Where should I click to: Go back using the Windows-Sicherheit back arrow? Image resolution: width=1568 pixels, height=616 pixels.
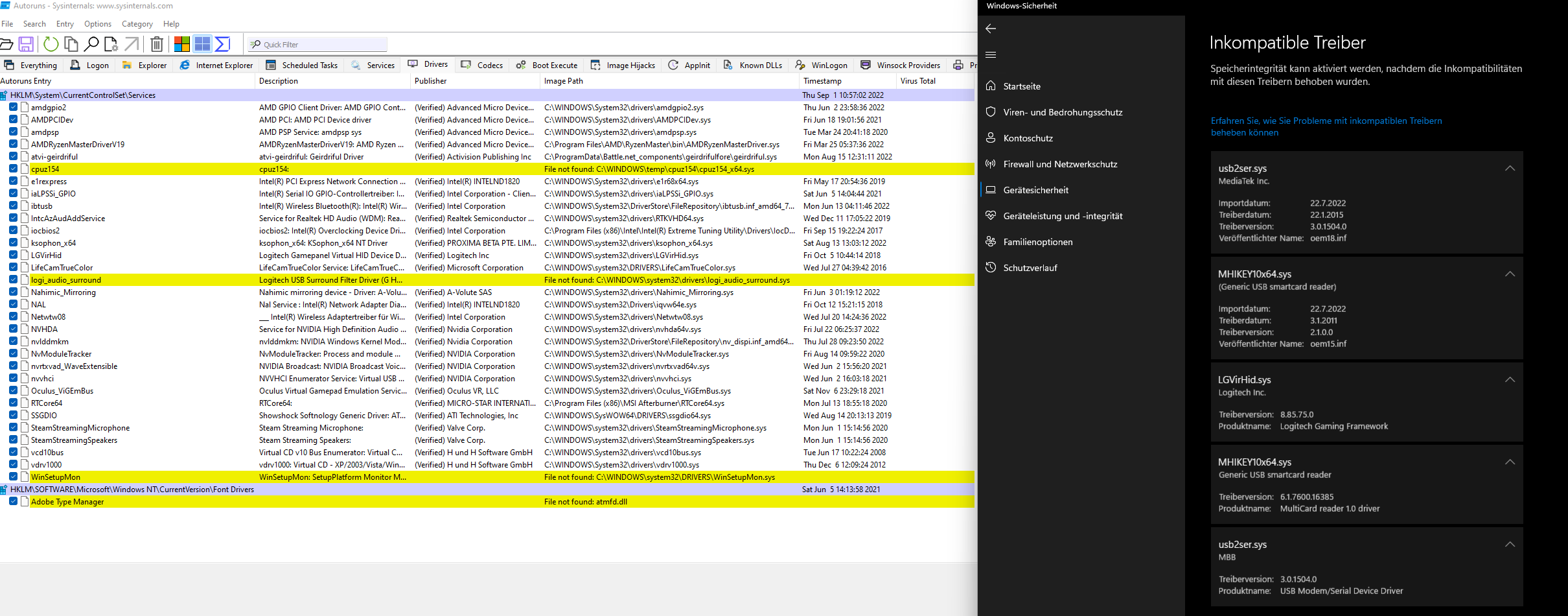991,29
